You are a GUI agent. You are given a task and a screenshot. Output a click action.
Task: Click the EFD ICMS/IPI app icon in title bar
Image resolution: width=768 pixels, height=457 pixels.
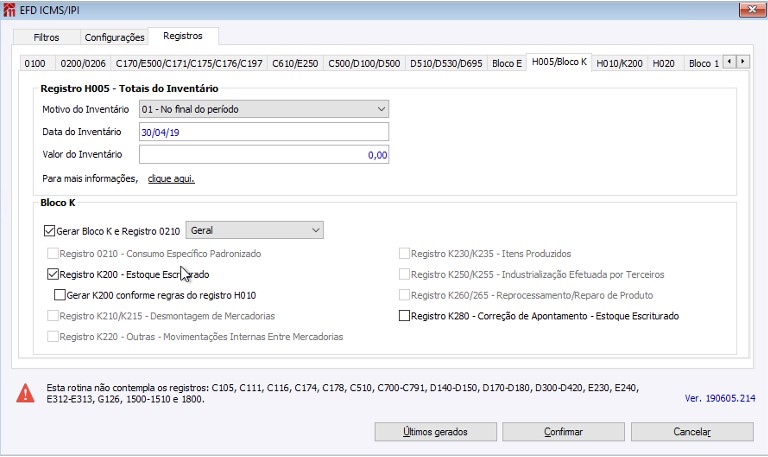coord(9,10)
